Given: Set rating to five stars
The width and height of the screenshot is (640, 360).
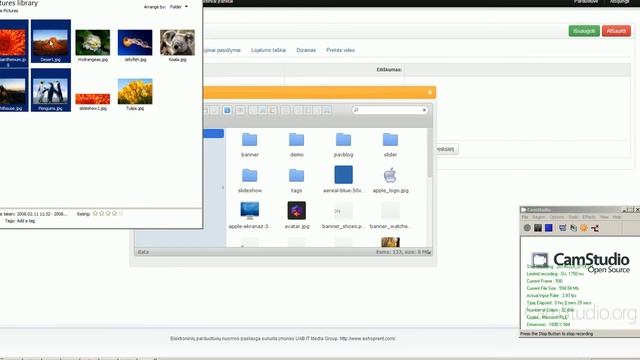Looking at the screenshot, I should [121, 213].
